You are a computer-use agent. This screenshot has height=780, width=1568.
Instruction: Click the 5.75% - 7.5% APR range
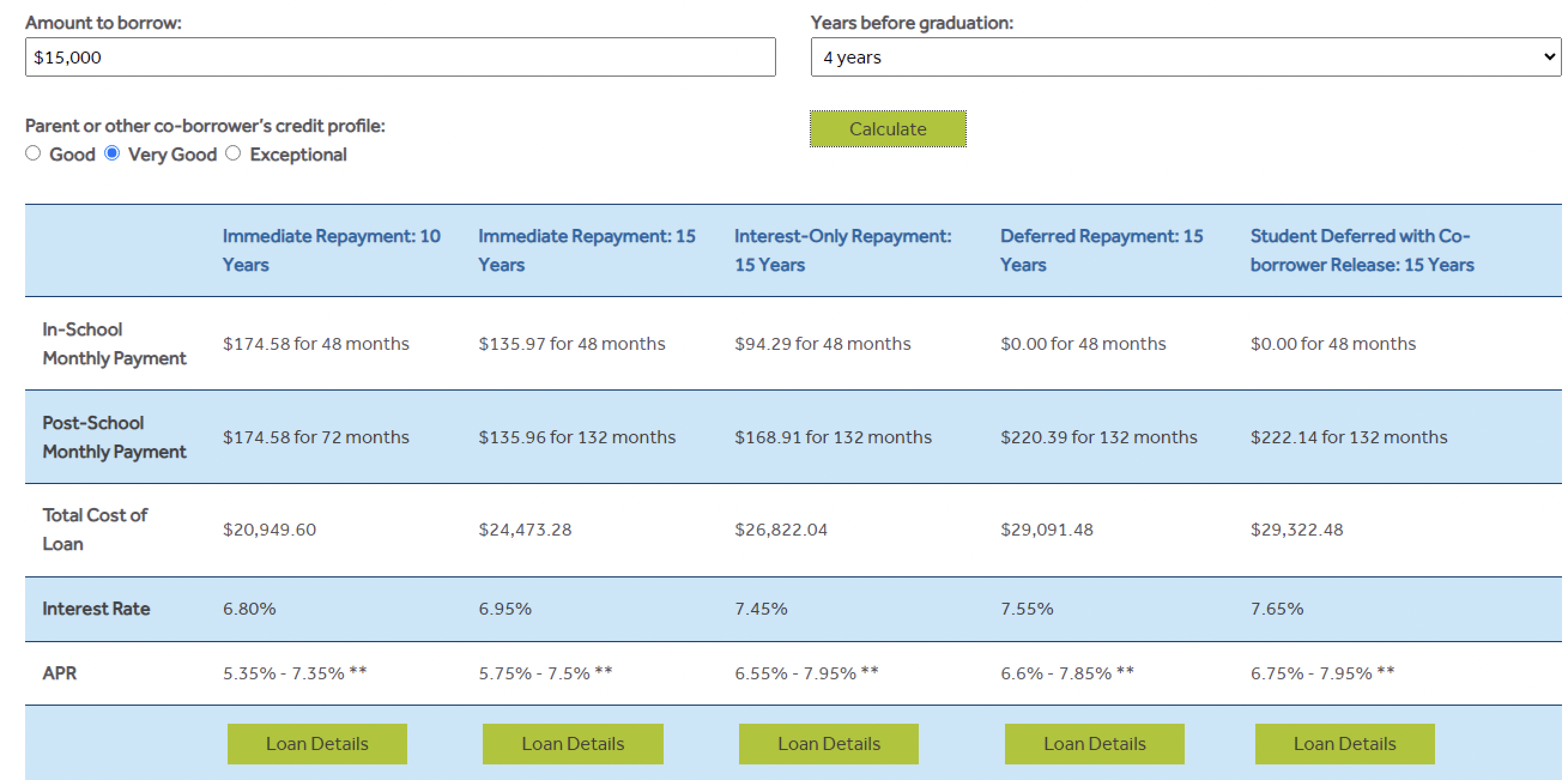[546, 673]
